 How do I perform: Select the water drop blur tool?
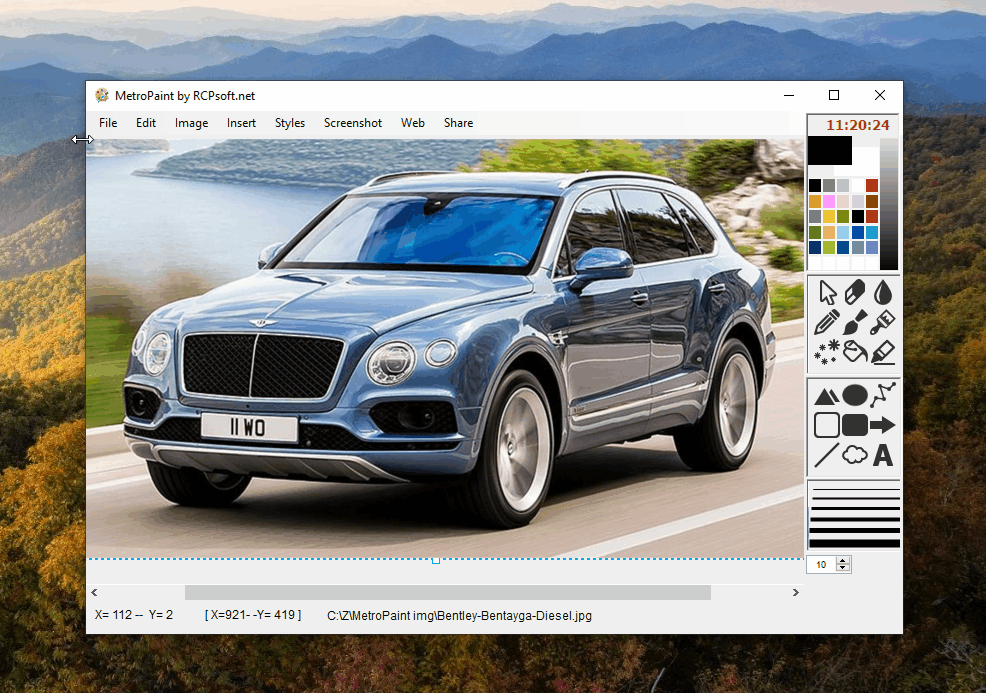point(883,292)
